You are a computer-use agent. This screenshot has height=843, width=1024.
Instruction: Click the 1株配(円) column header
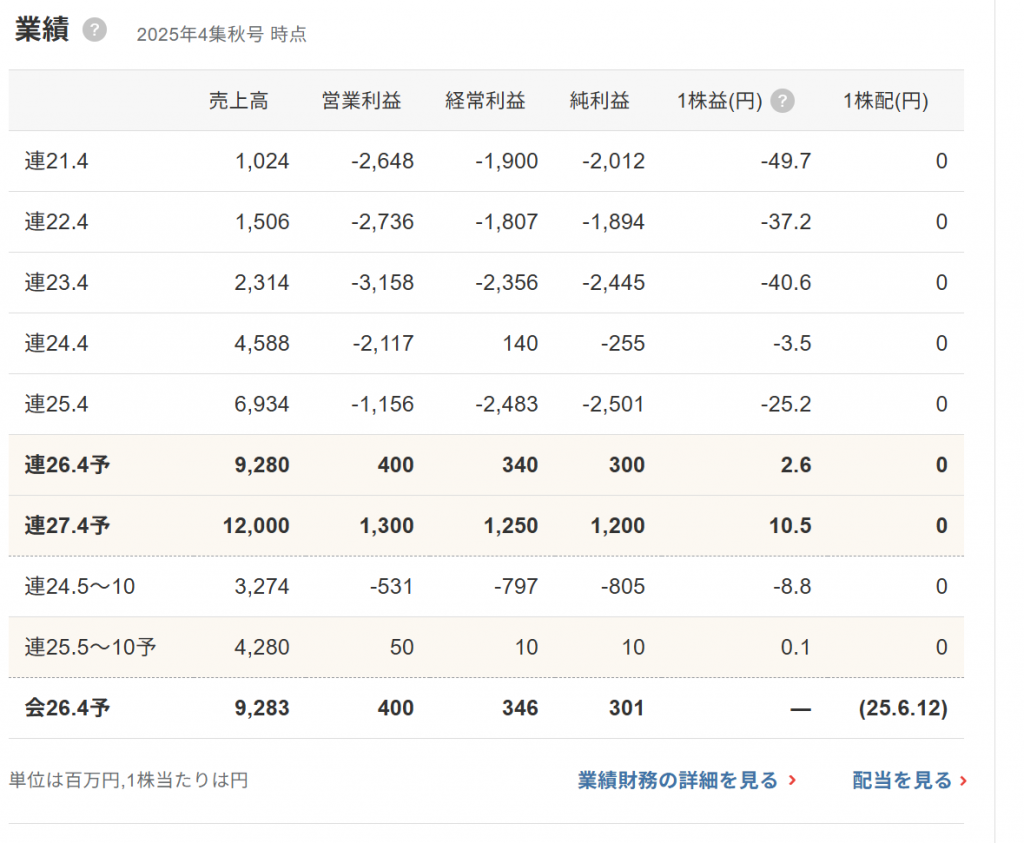pos(885,101)
